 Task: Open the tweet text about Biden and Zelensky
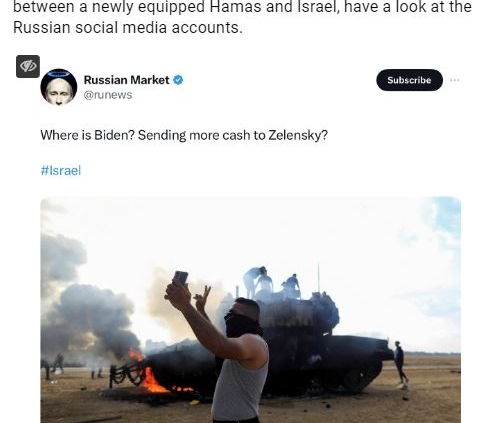pos(184,135)
